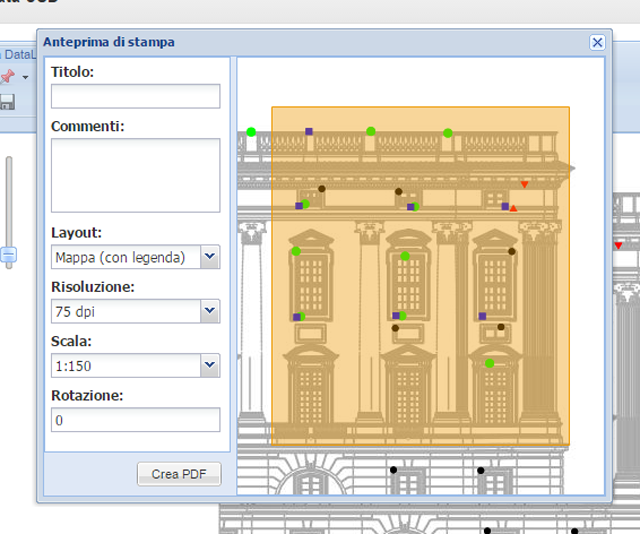Select the red triangle marker right of the dialog
The height and width of the screenshot is (534, 640).
tap(618, 245)
